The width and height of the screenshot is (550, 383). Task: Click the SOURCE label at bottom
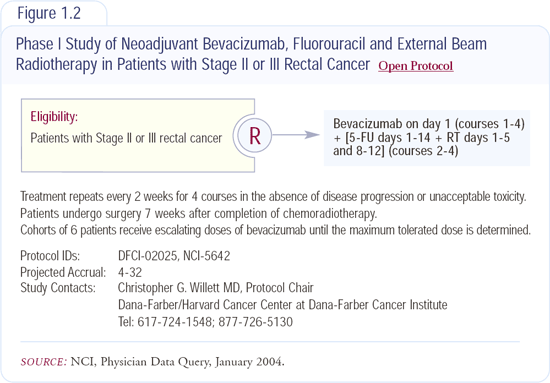(43, 362)
